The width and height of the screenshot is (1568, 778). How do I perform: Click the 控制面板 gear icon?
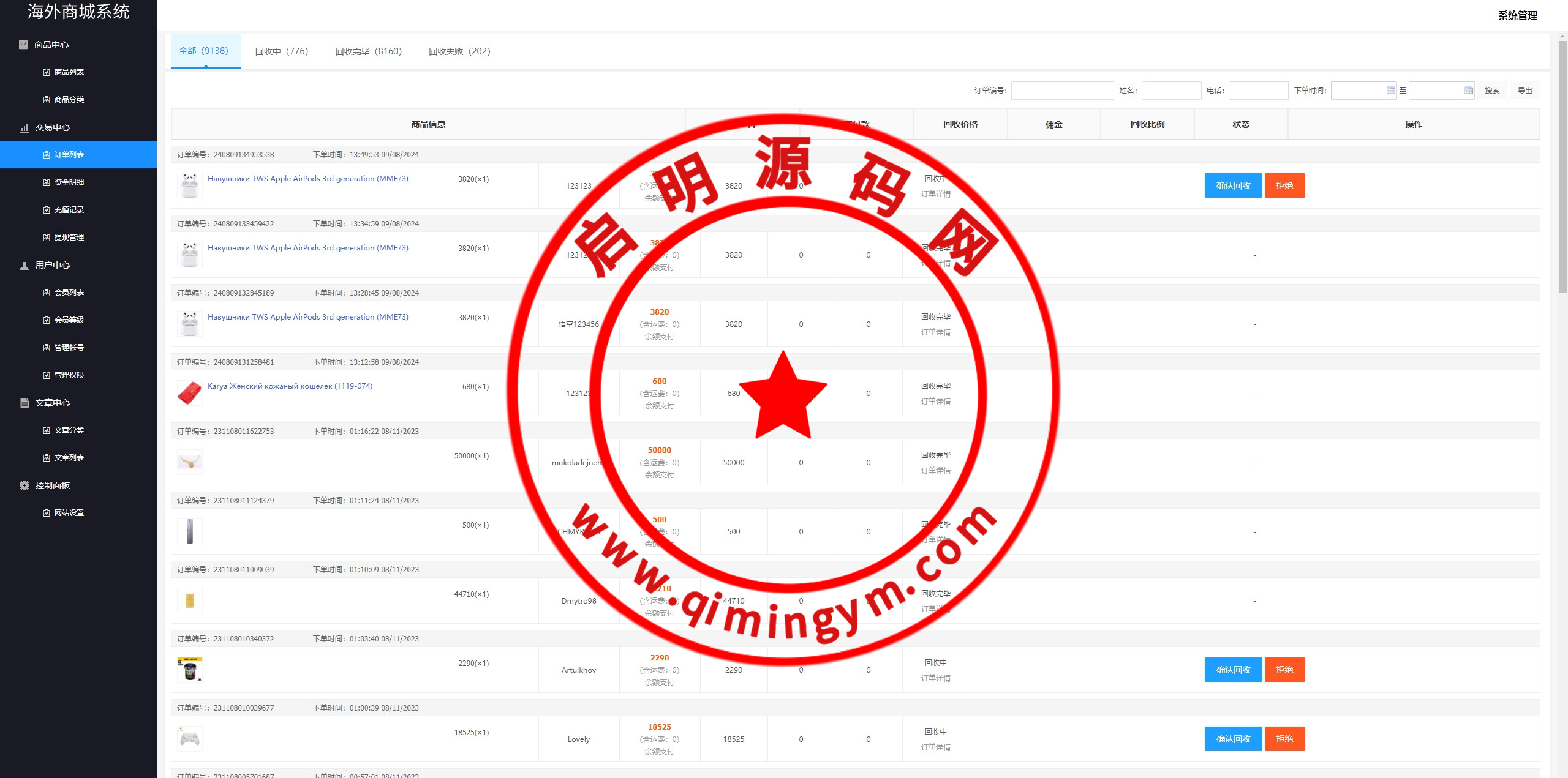pyautogui.click(x=24, y=485)
